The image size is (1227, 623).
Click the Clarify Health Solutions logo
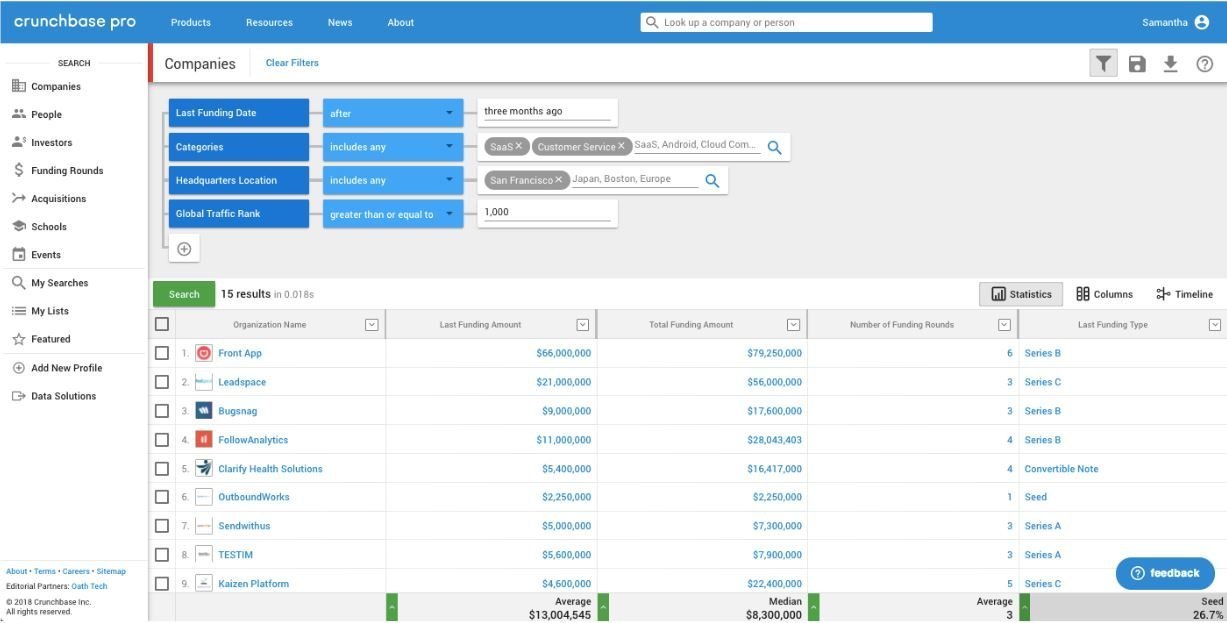pos(204,468)
